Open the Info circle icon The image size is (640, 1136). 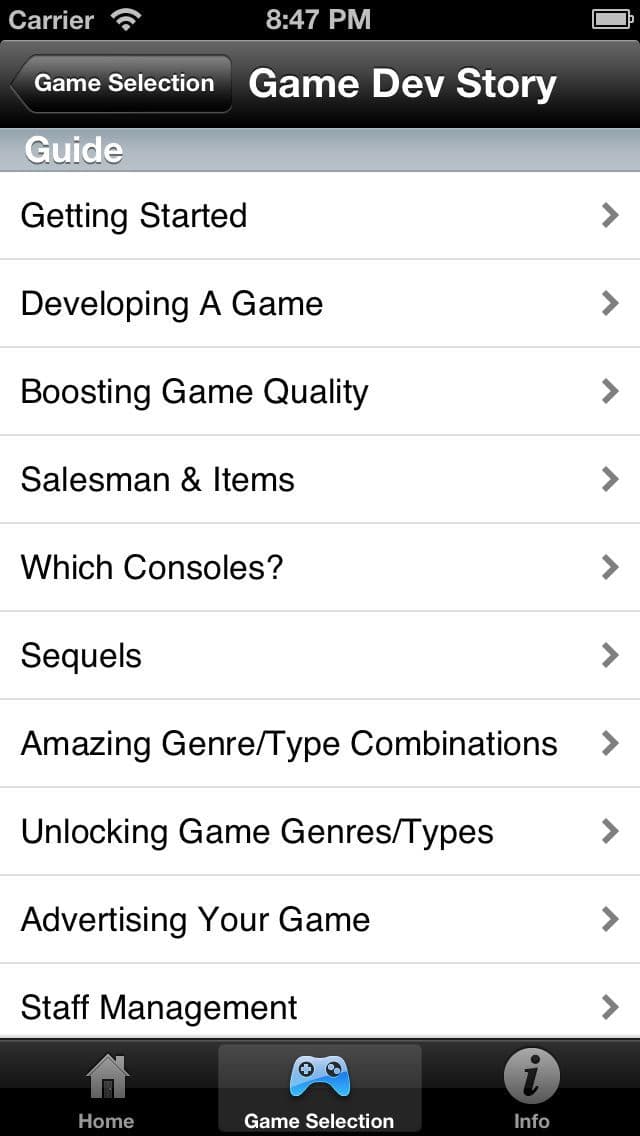(532, 1077)
